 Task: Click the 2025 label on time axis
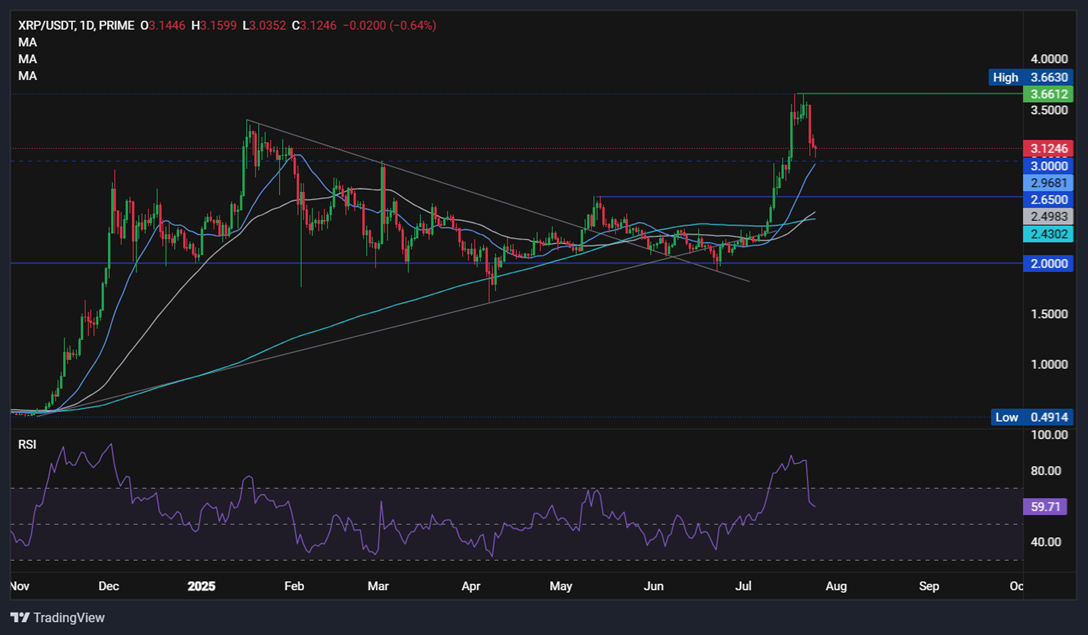(x=201, y=586)
